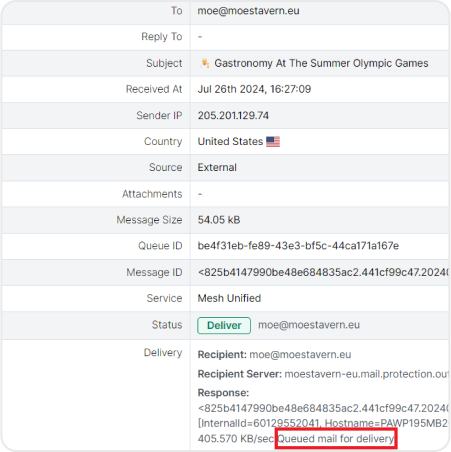
Task: Click the Recipient Server hostname moestavern-eu.mail.protection
Action: [x=366, y=374]
